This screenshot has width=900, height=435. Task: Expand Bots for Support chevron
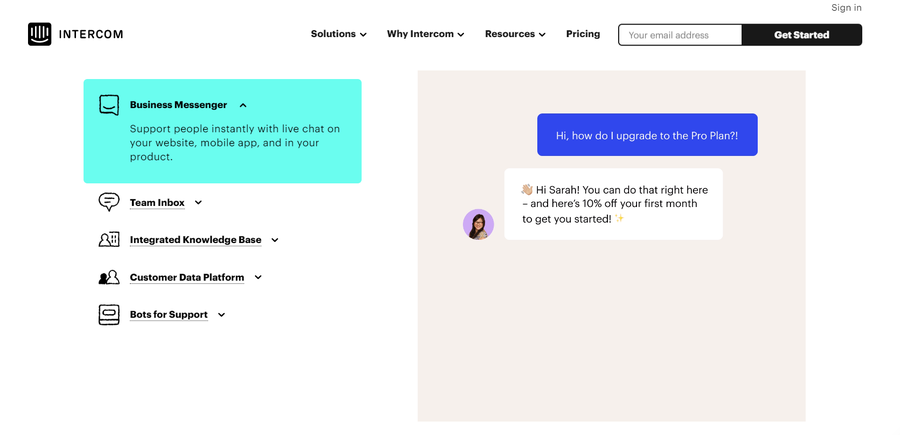(x=222, y=314)
